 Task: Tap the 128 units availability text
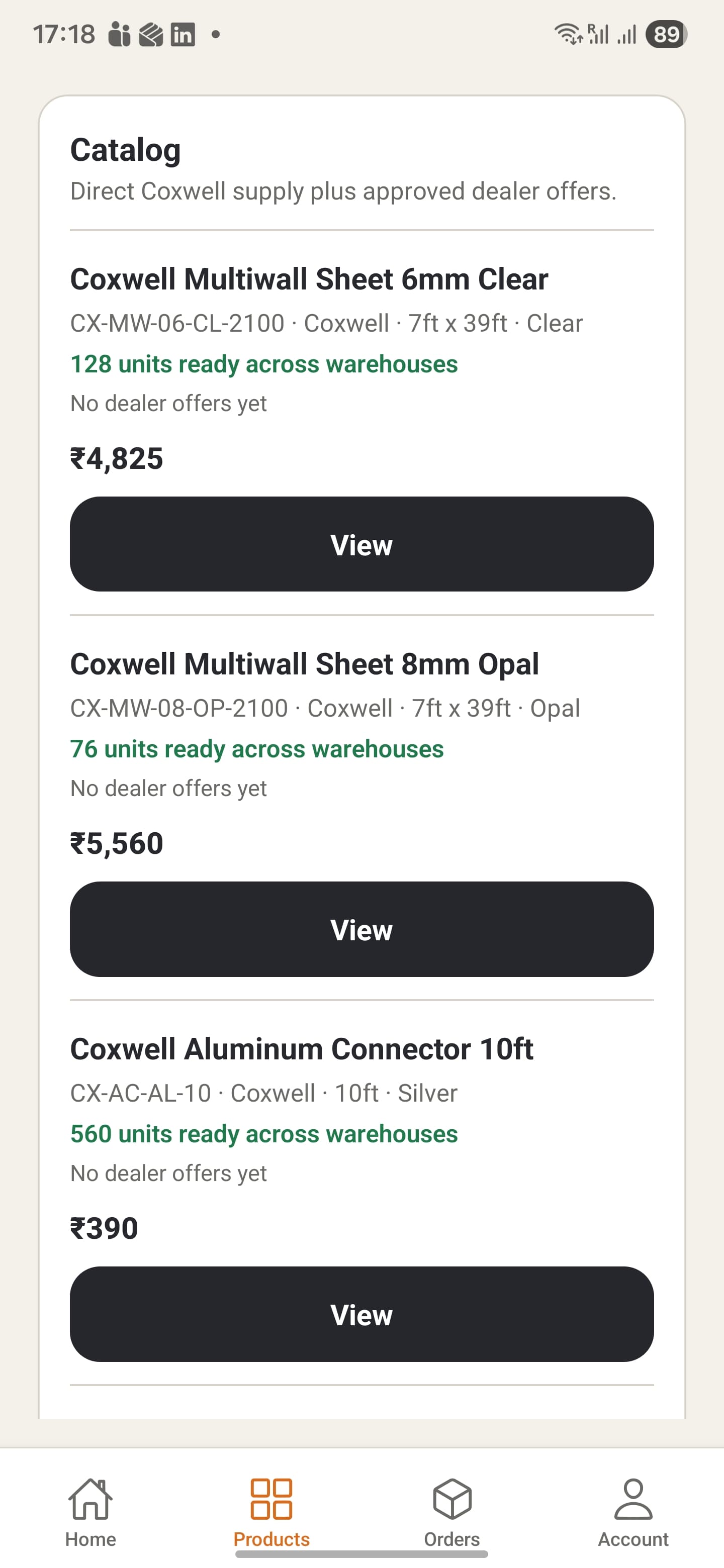(x=263, y=363)
